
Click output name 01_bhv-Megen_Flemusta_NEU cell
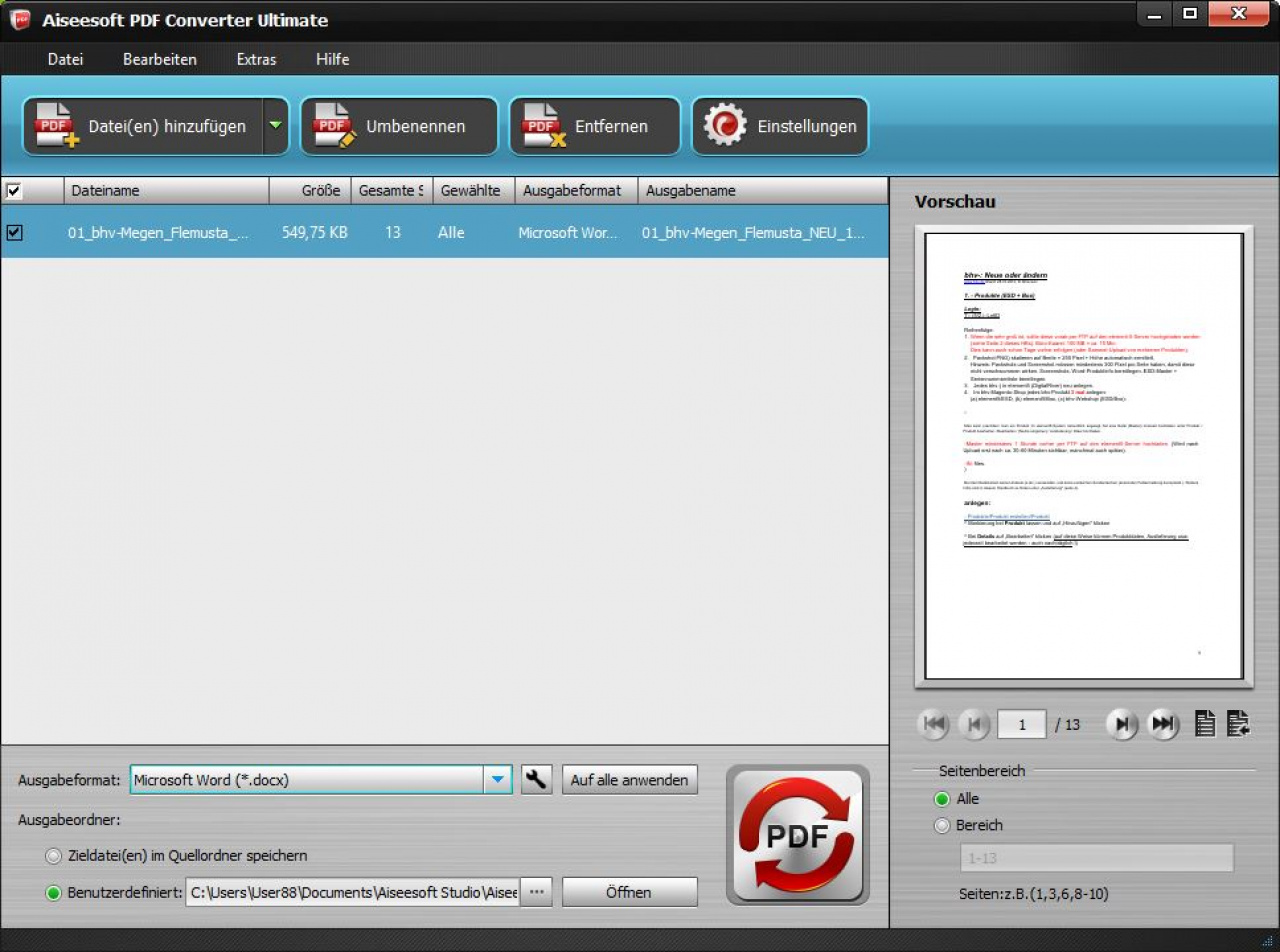(x=753, y=232)
